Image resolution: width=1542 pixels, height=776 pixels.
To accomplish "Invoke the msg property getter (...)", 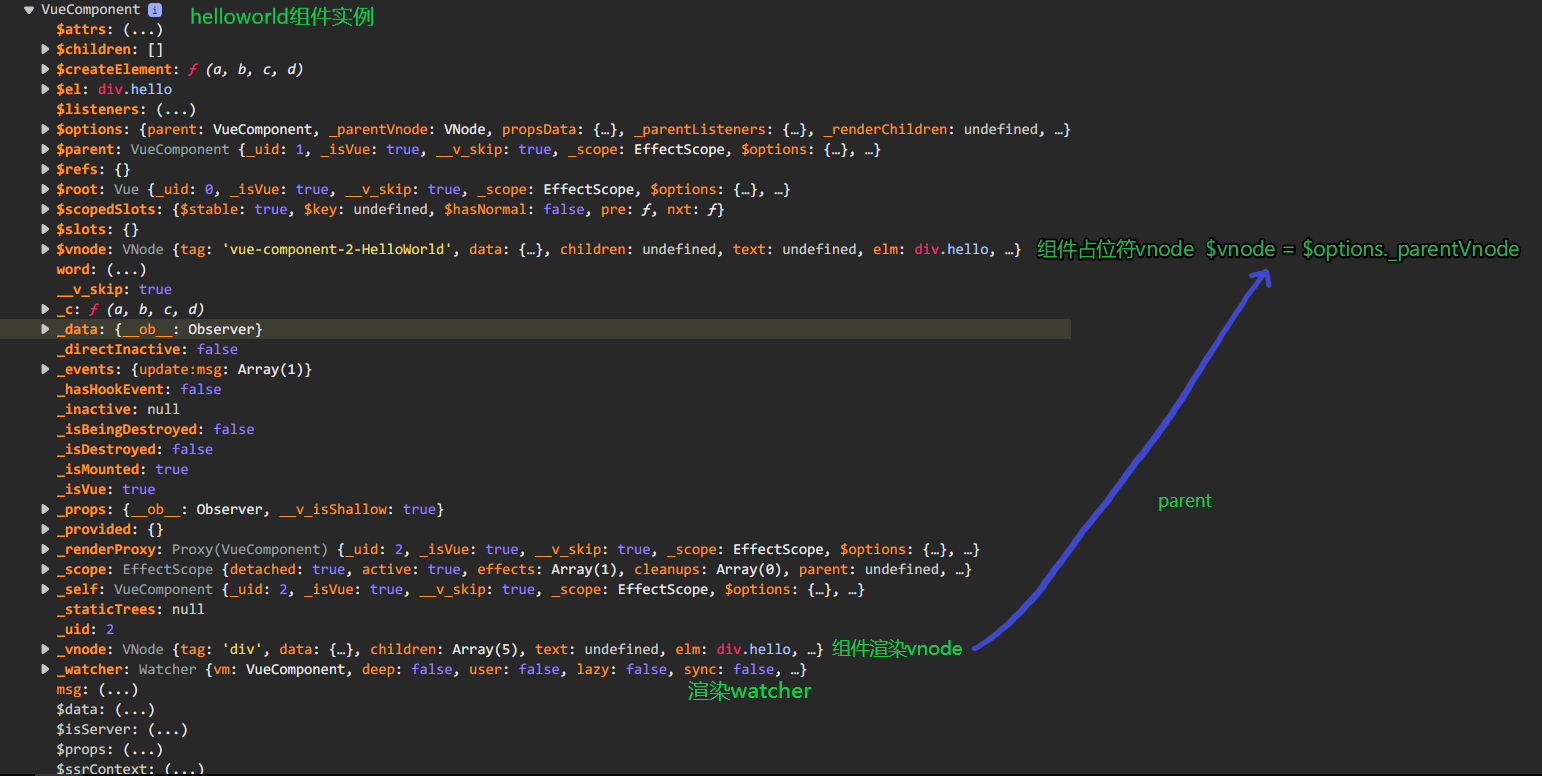I will pyautogui.click(x=118, y=689).
